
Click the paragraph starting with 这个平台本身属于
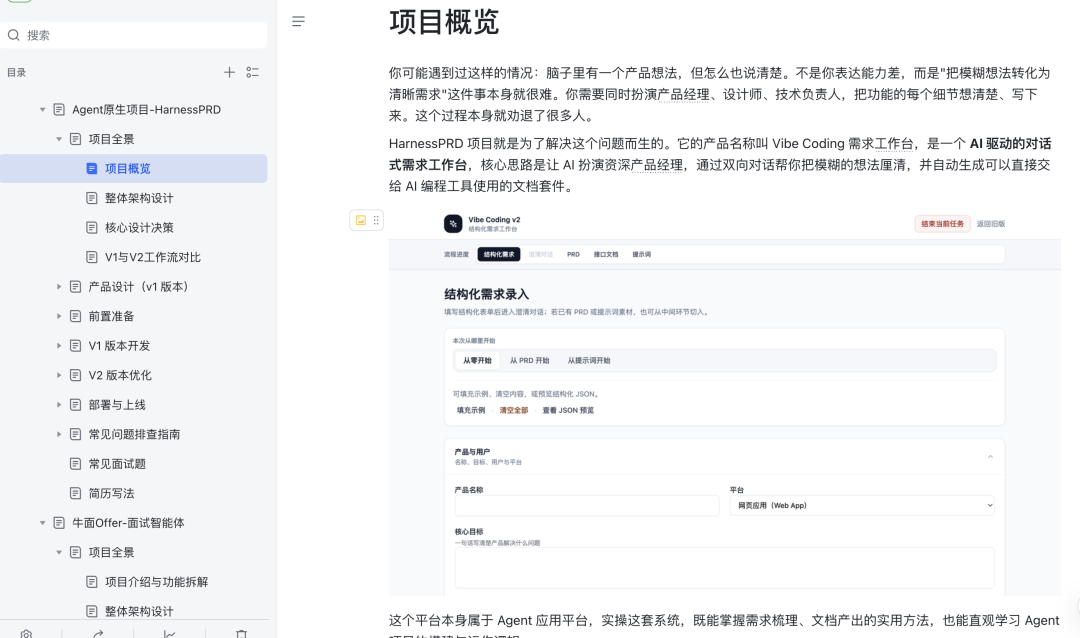pyautogui.click(x=724, y=626)
